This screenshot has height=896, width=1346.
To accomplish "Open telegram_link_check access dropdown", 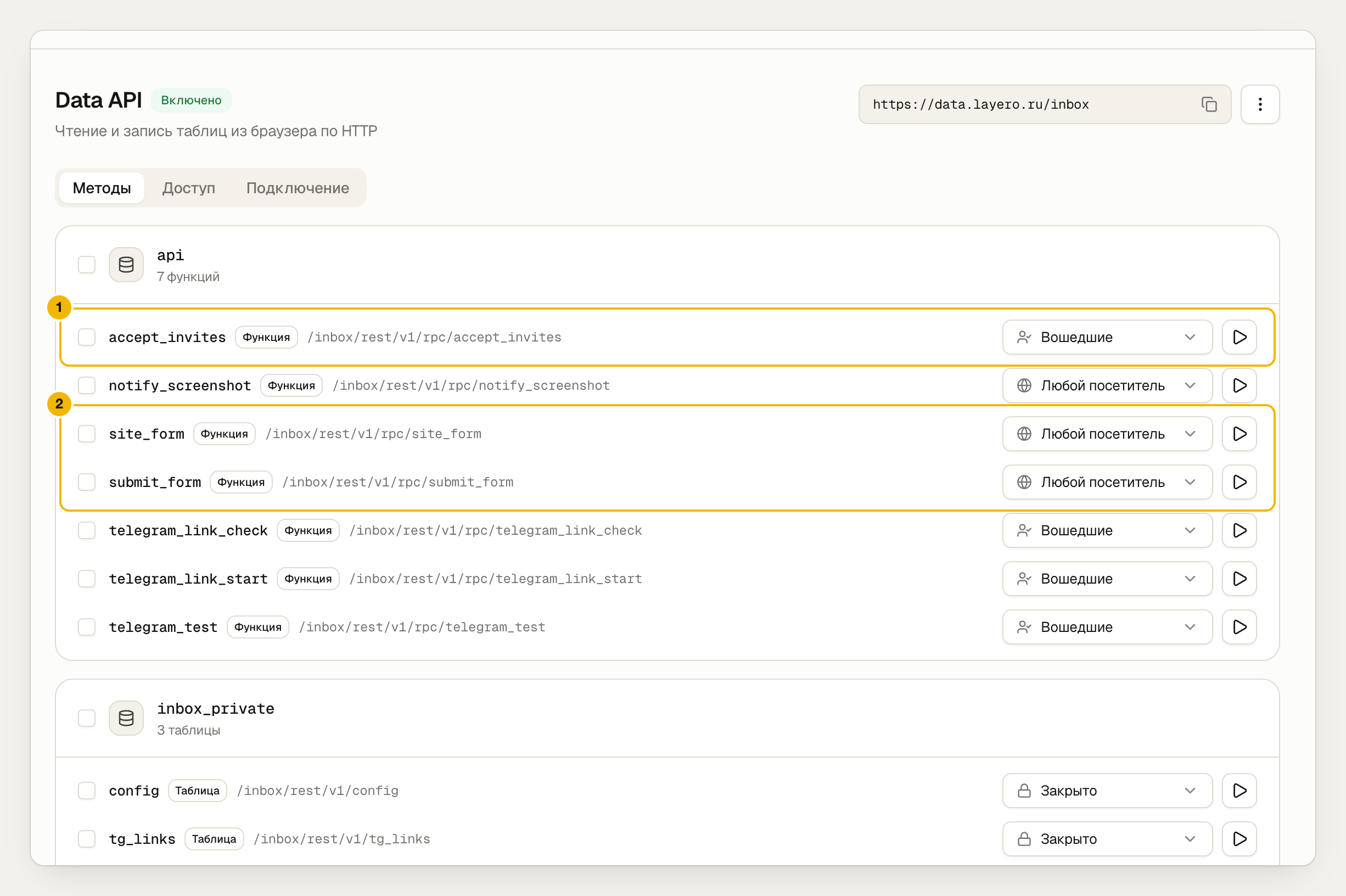I will pyautogui.click(x=1107, y=530).
